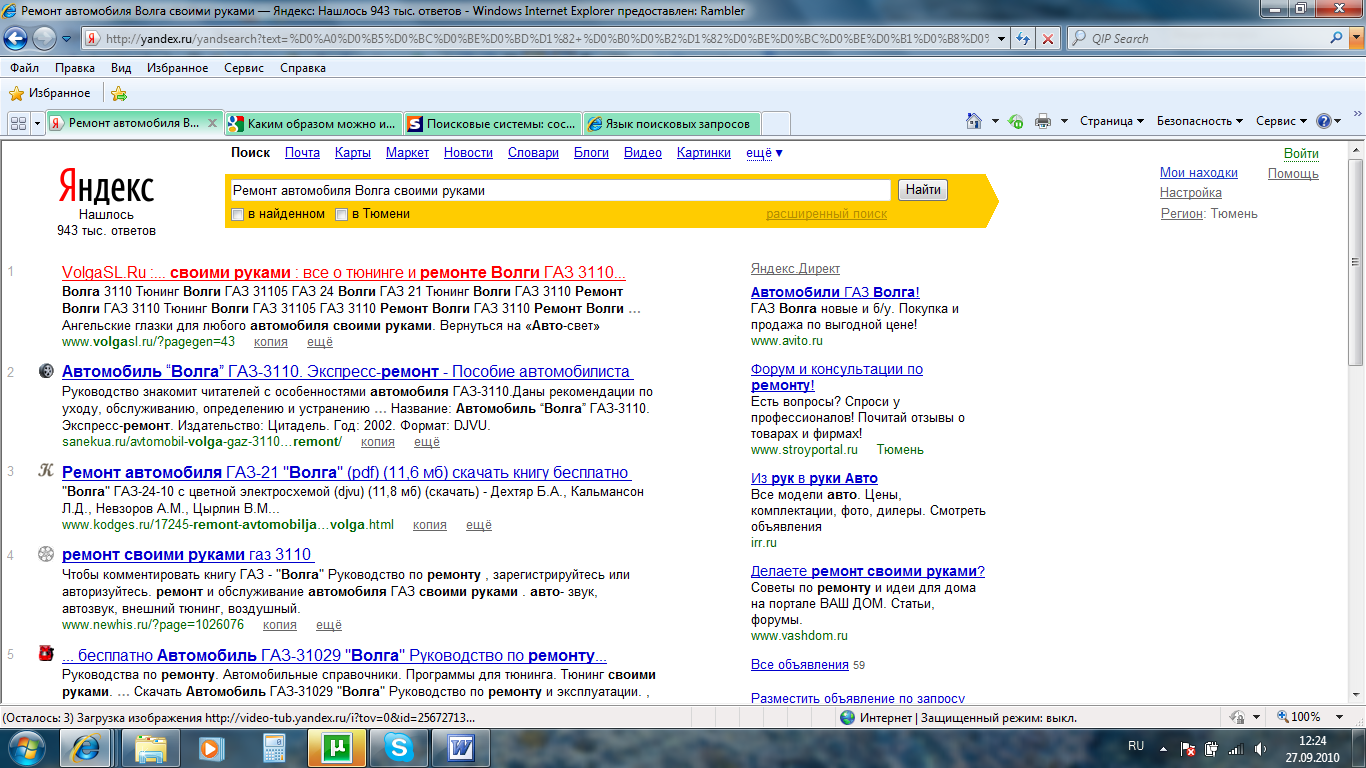Viewport: 1366px width, 768px height.
Task: Open the "Мои находки" link
Action: 1199,173
